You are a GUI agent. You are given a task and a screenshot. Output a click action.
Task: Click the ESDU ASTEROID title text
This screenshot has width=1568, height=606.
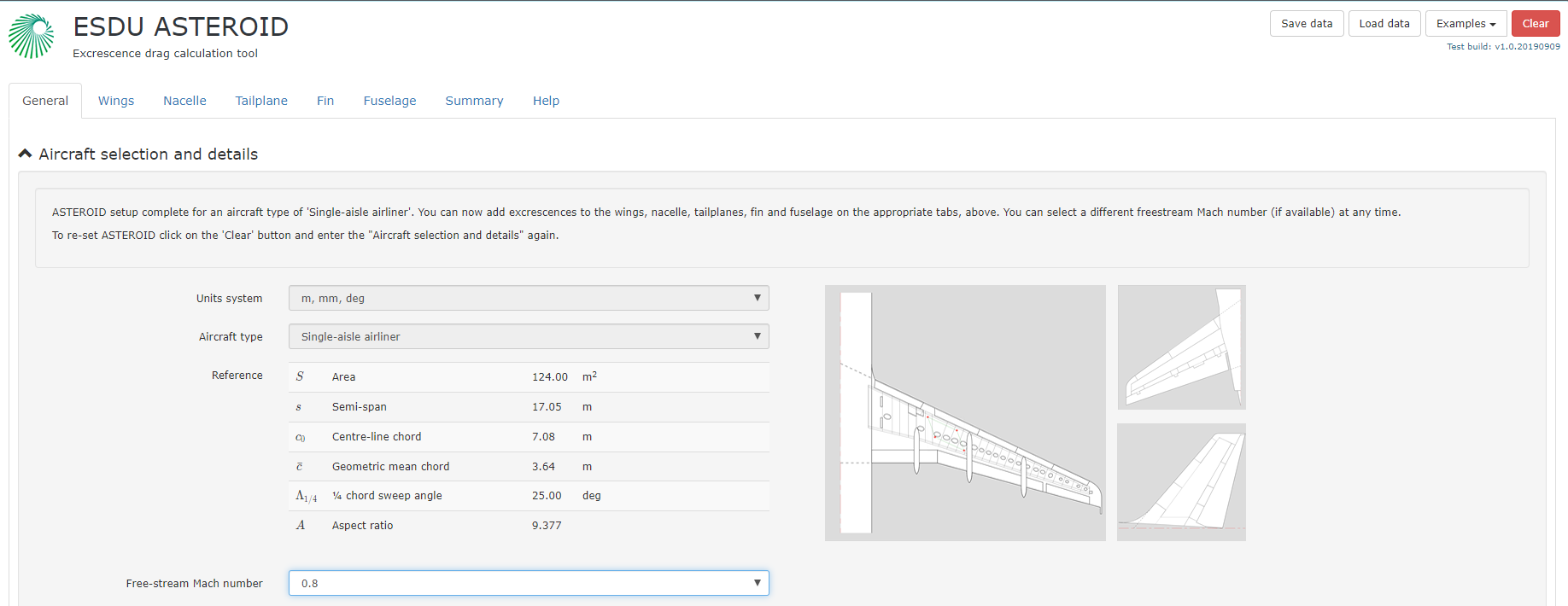click(x=181, y=26)
